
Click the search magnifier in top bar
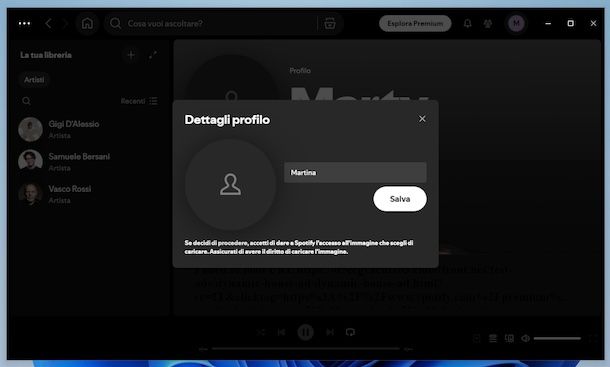(x=115, y=23)
